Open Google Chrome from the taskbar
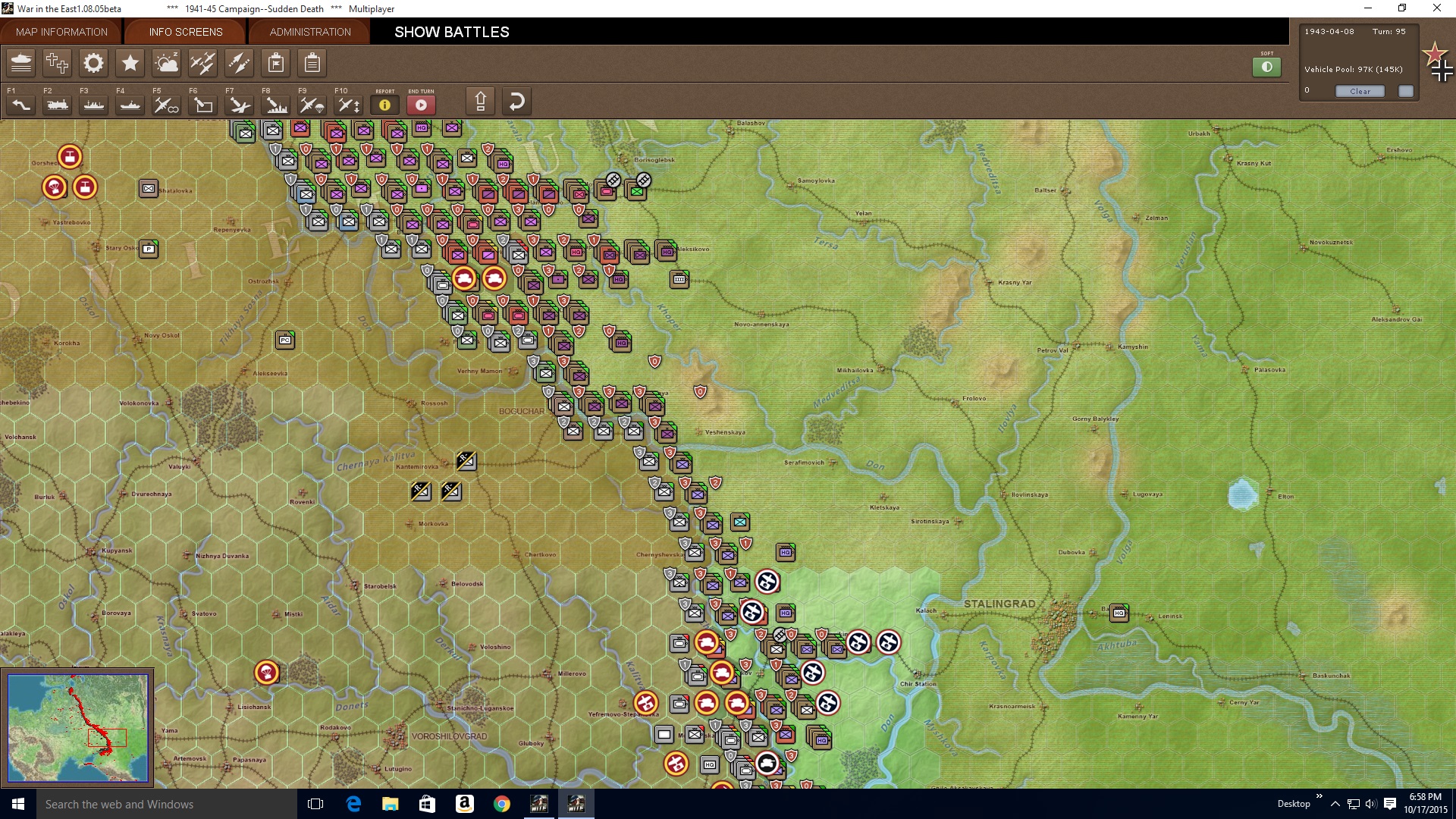The height and width of the screenshot is (819, 1456). click(x=502, y=804)
